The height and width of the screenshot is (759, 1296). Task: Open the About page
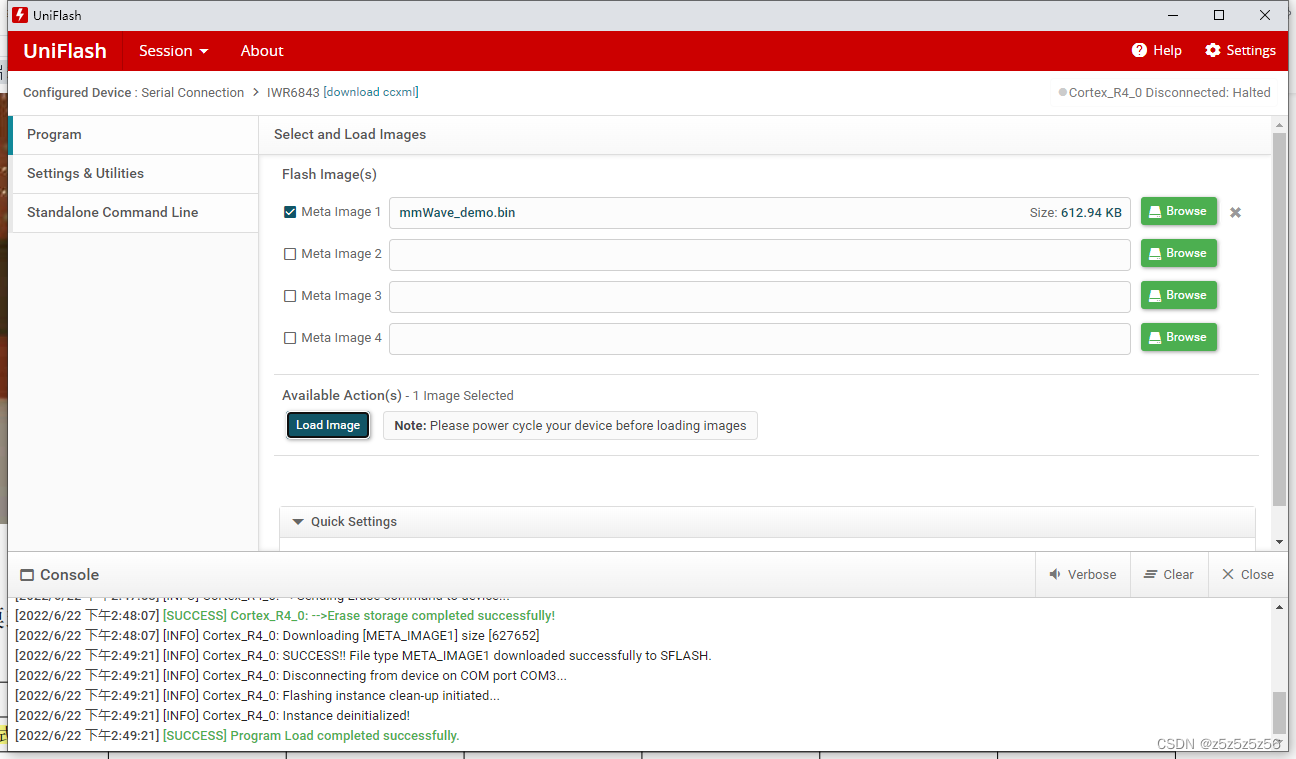(x=262, y=51)
